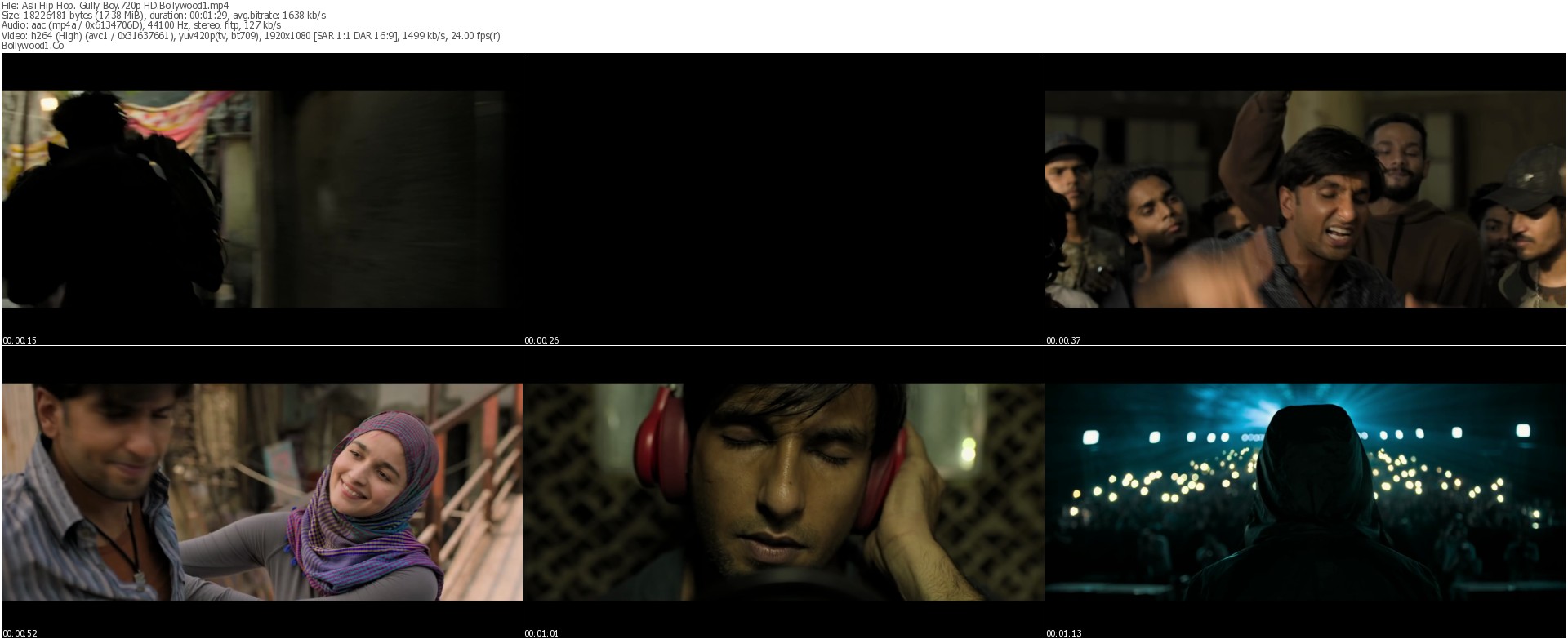Click the 00:00:26 timestamp label
Image resolution: width=1568 pixels, height=639 pixels.
[x=541, y=340]
